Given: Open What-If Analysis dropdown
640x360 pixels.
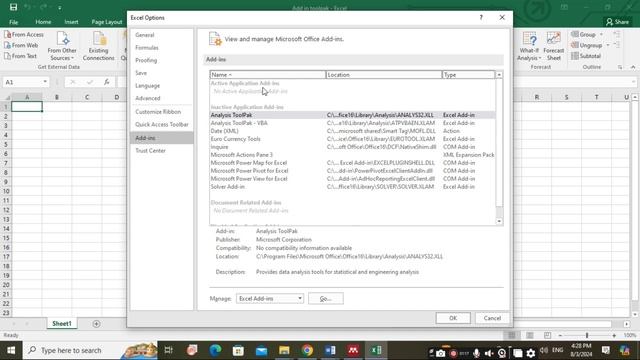Looking at the screenshot, I should click(x=529, y=46).
